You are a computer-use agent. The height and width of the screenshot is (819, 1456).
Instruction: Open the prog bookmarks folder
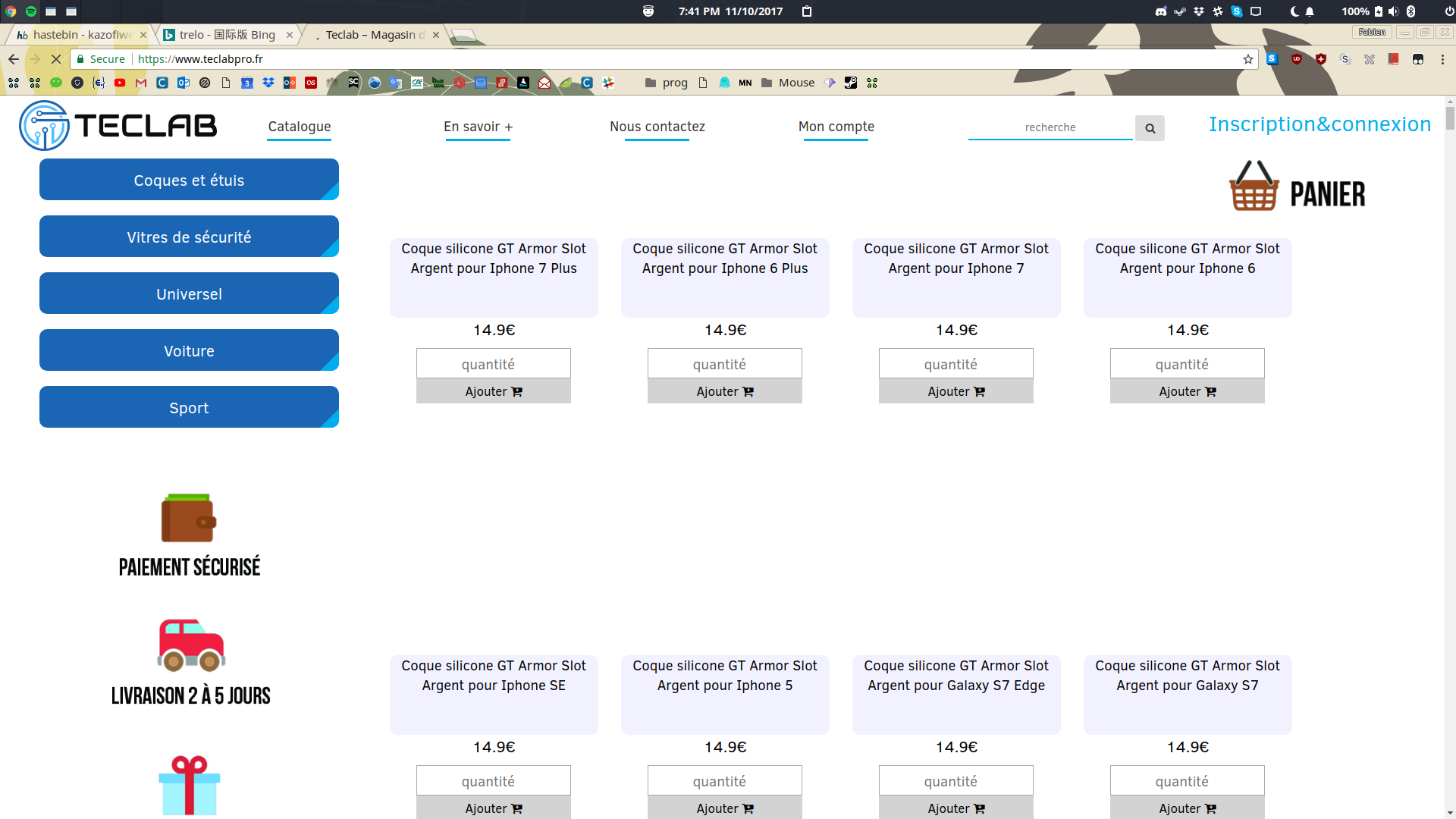coord(666,83)
